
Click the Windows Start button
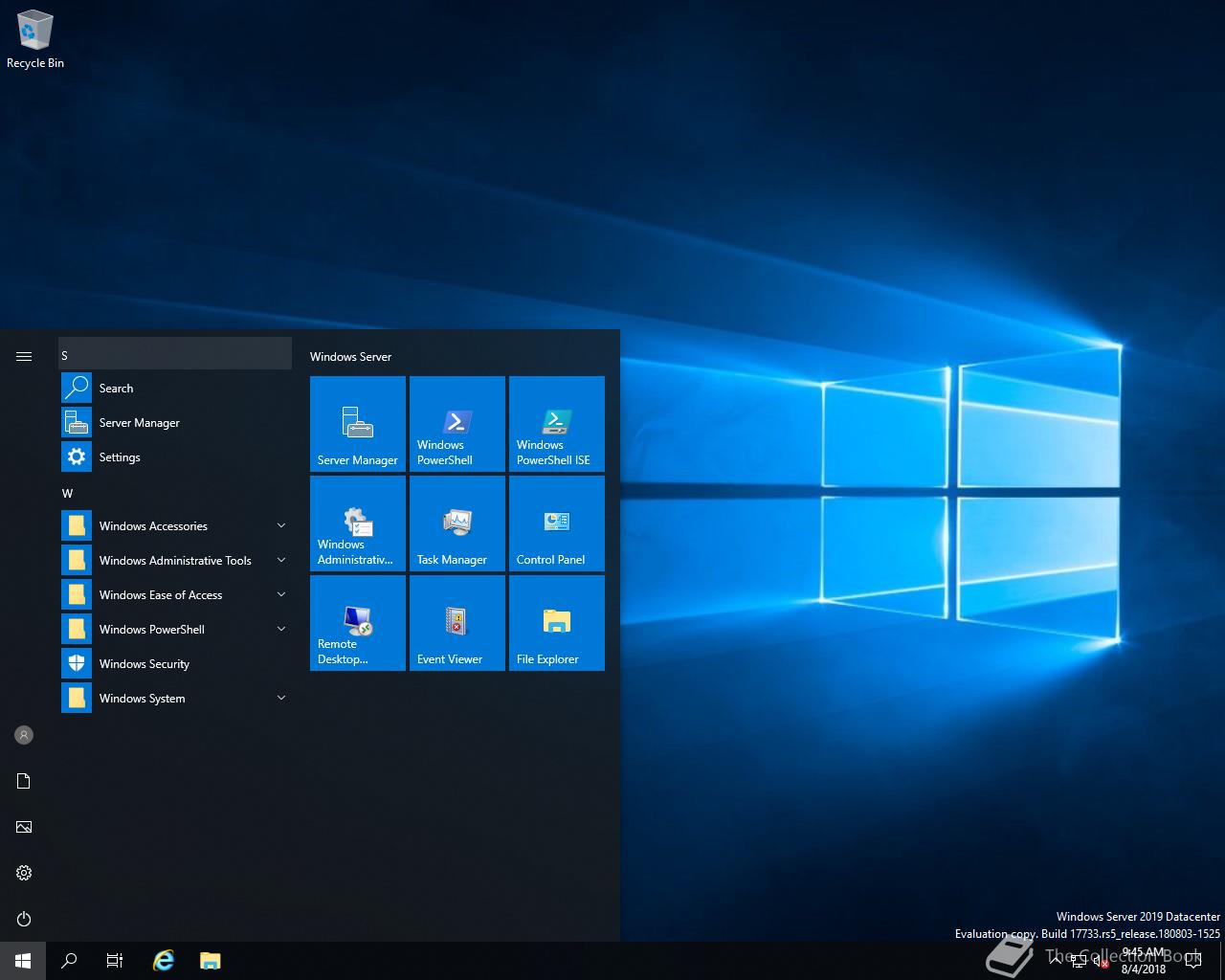pyautogui.click(x=23, y=961)
